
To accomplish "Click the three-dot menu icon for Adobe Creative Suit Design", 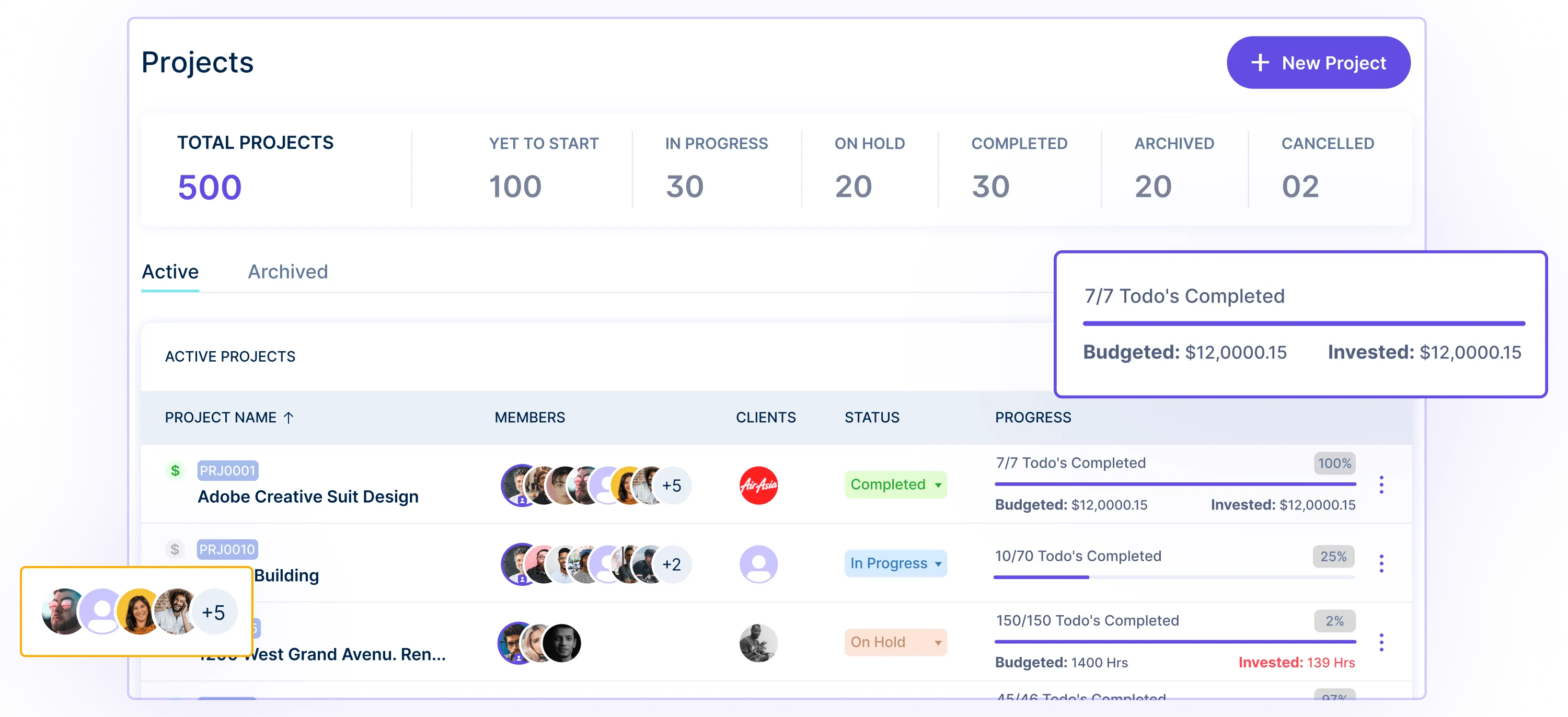I will point(1383,485).
